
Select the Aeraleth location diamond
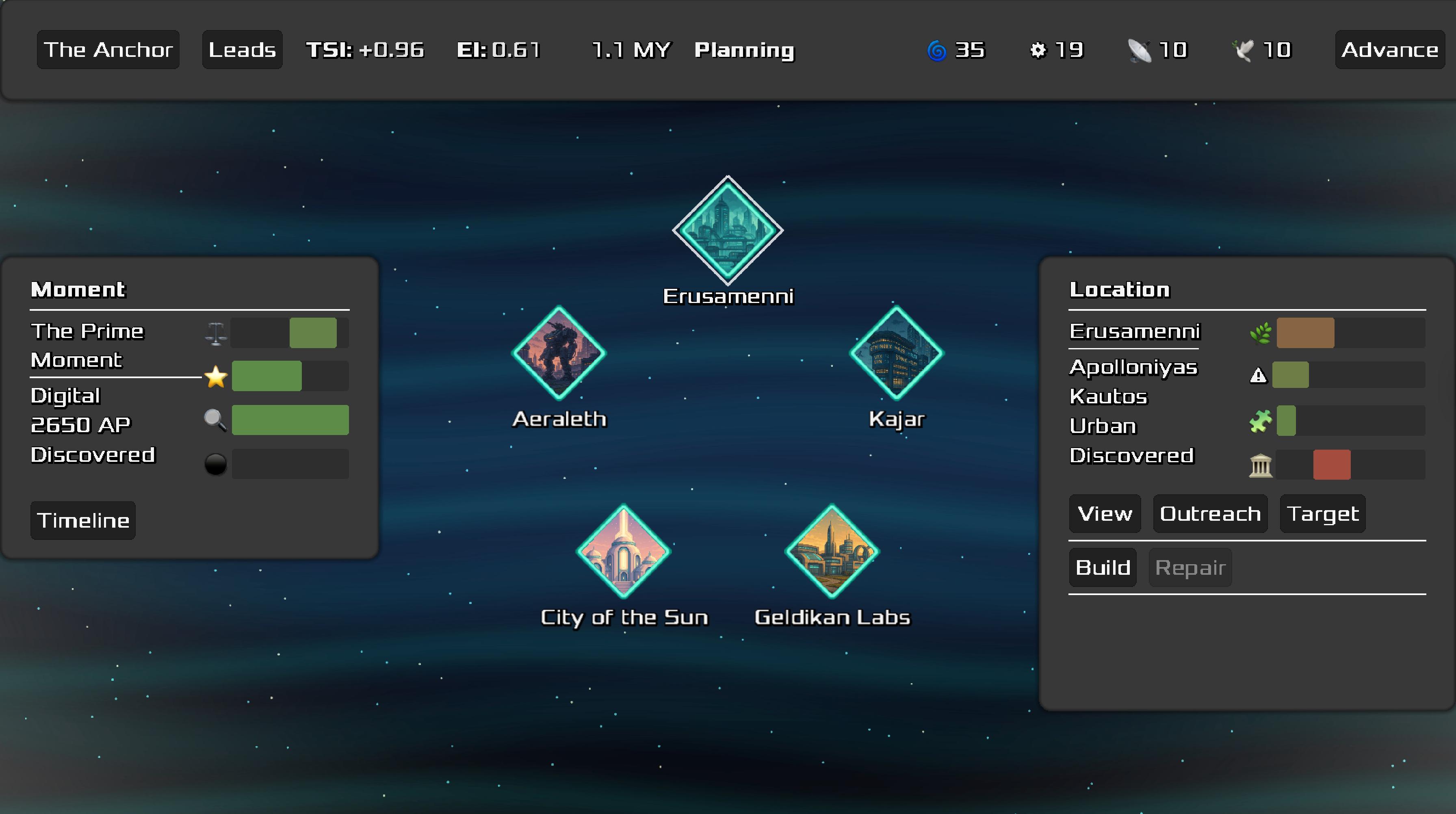(559, 353)
